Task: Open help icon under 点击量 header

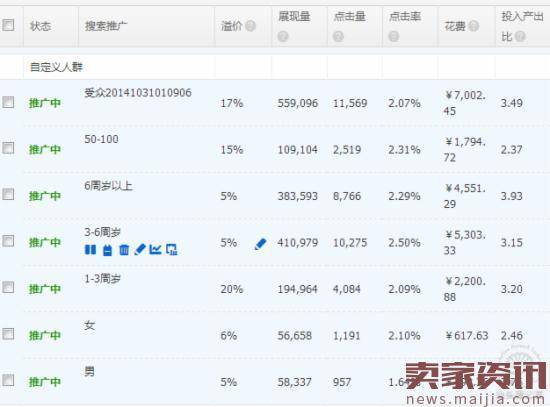Action: click(x=338, y=36)
